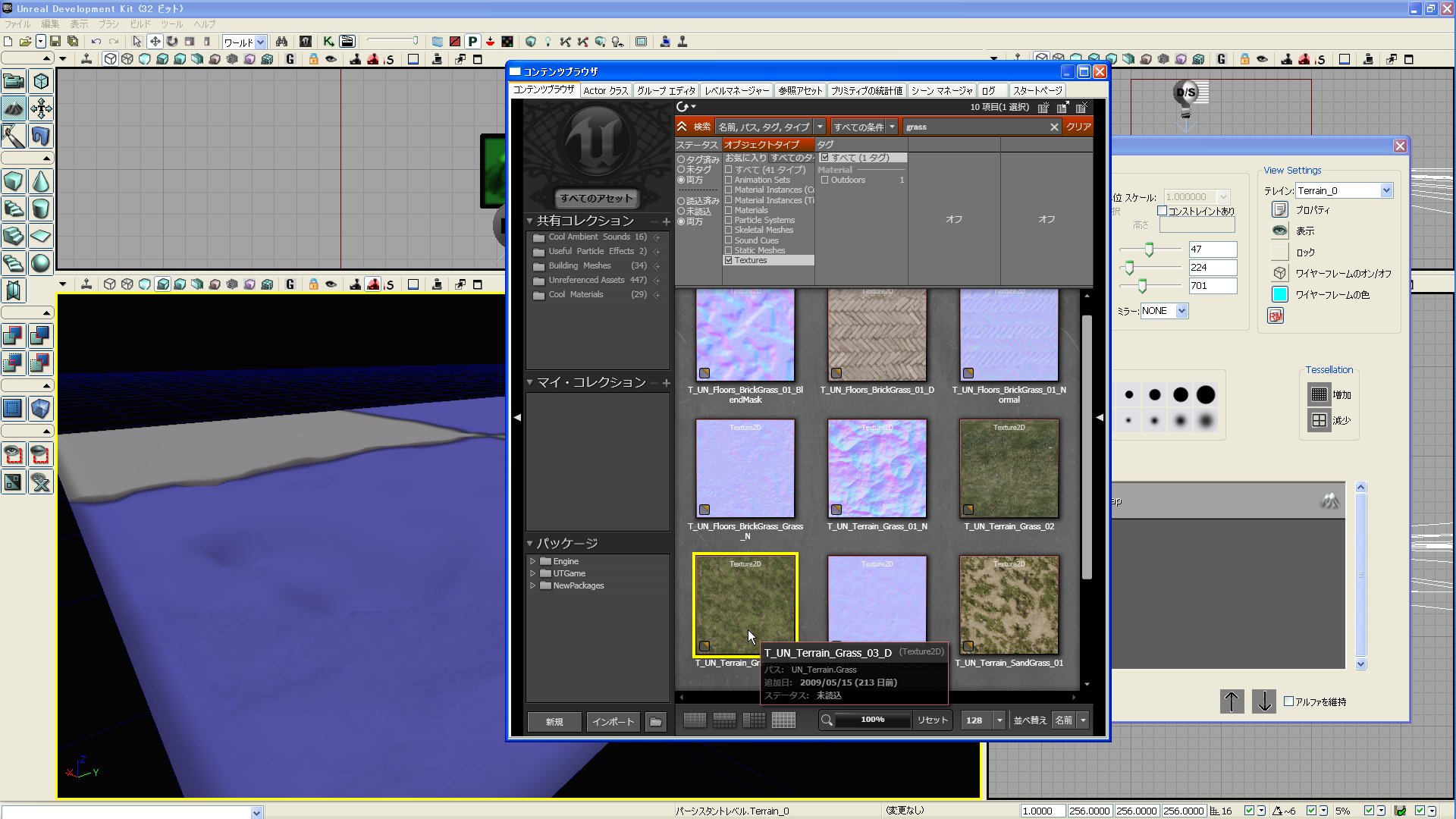
Task: Select the T_UN_Terrain_Grass_02 thumbnail
Action: click(x=1009, y=469)
